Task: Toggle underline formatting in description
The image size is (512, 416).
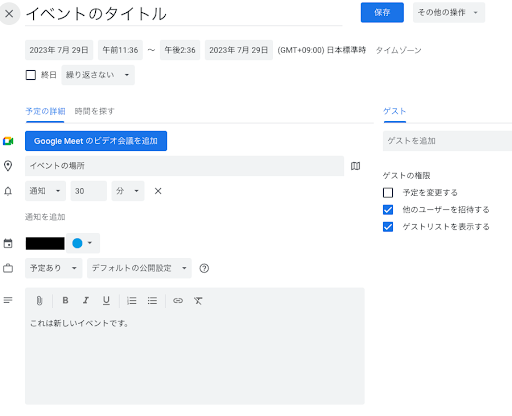Action: 106,301
